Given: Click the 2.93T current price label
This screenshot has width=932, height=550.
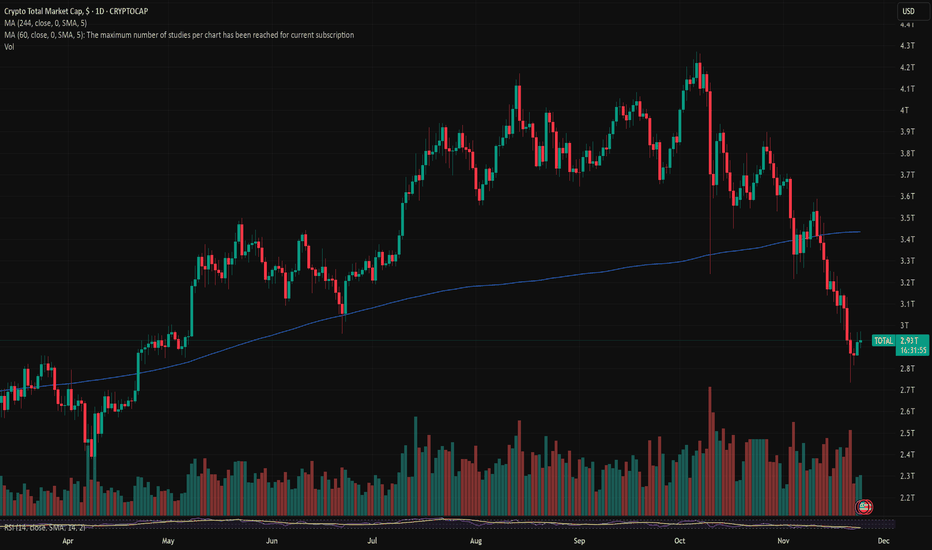Looking at the screenshot, I should [911, 341].
